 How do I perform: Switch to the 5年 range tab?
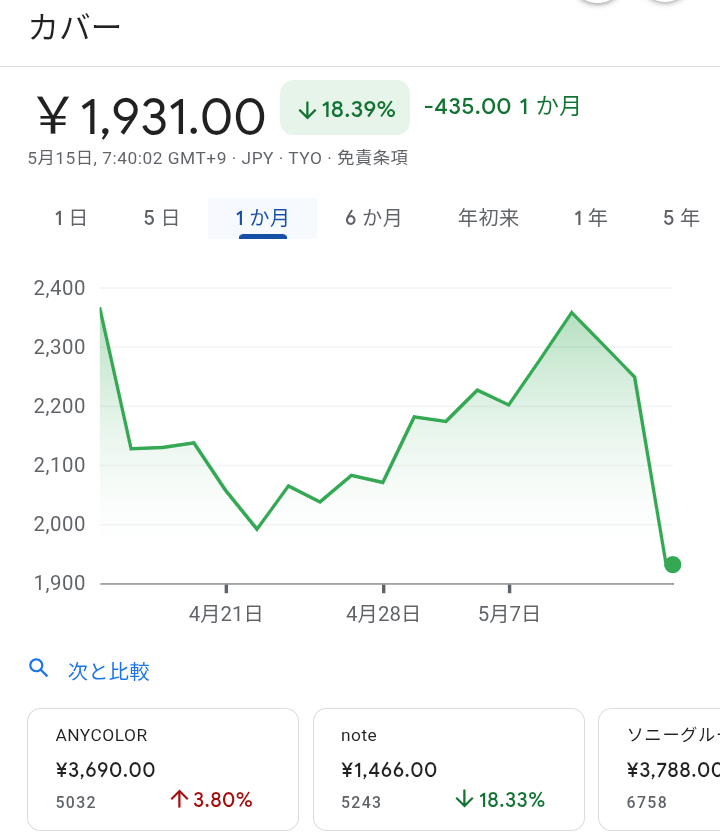tap(681, 218)
